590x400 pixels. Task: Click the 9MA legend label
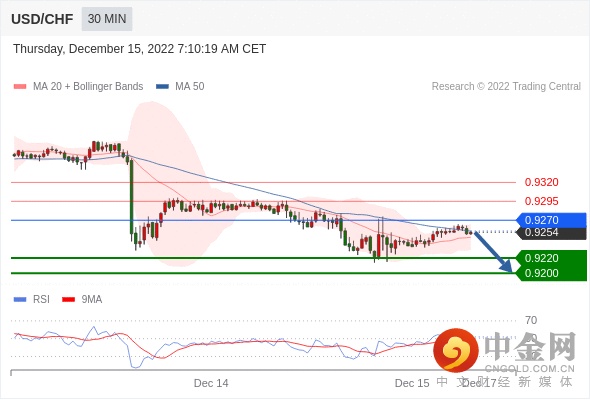[x=92, y=300]
